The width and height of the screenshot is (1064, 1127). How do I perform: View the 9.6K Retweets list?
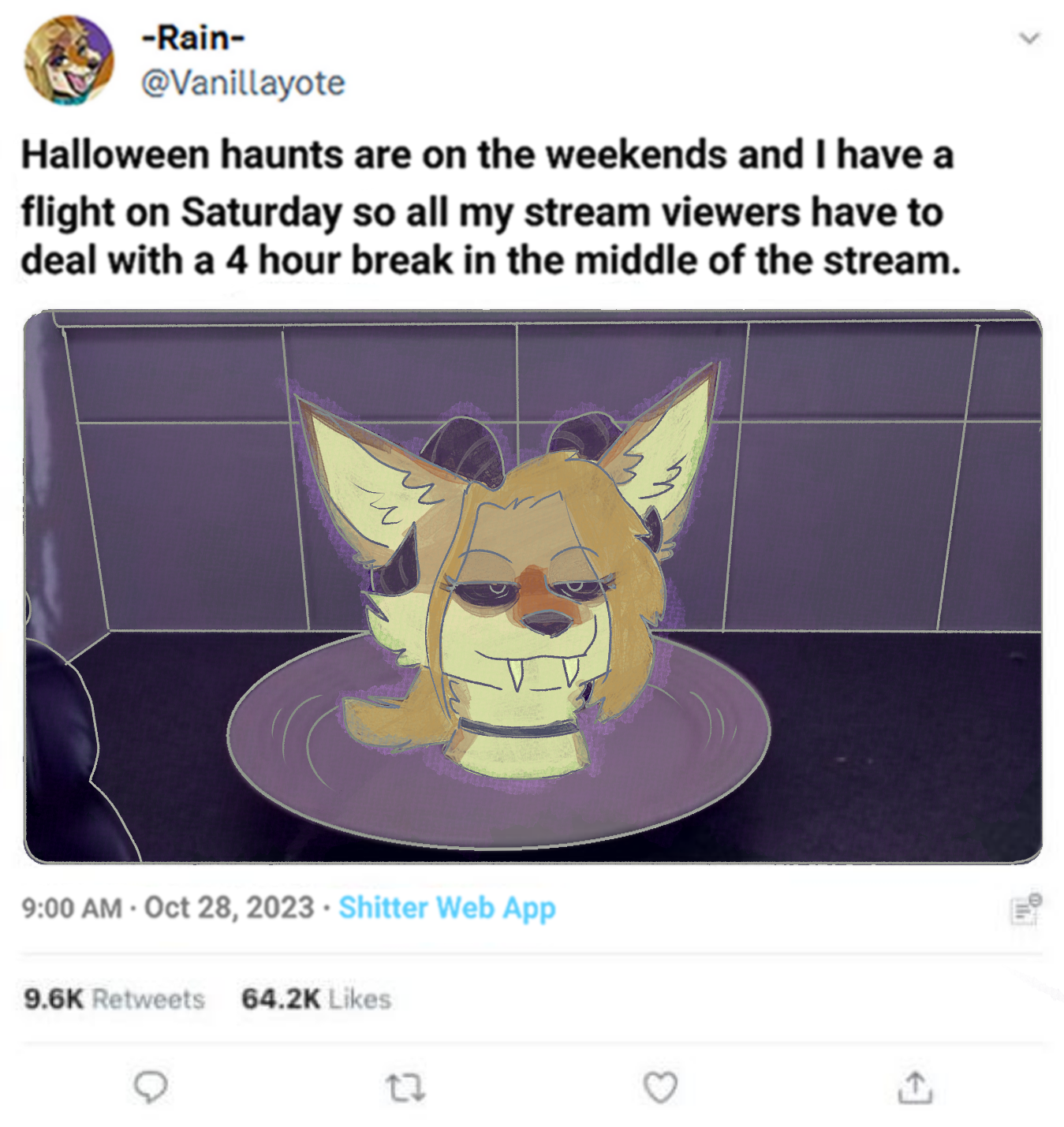pos(114,999)
